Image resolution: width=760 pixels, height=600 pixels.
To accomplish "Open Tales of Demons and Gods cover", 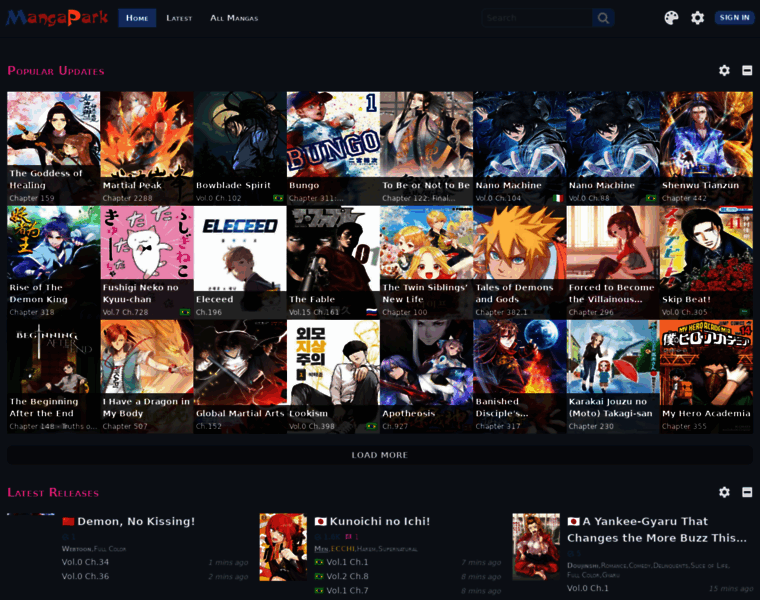I will pos(520,262).
